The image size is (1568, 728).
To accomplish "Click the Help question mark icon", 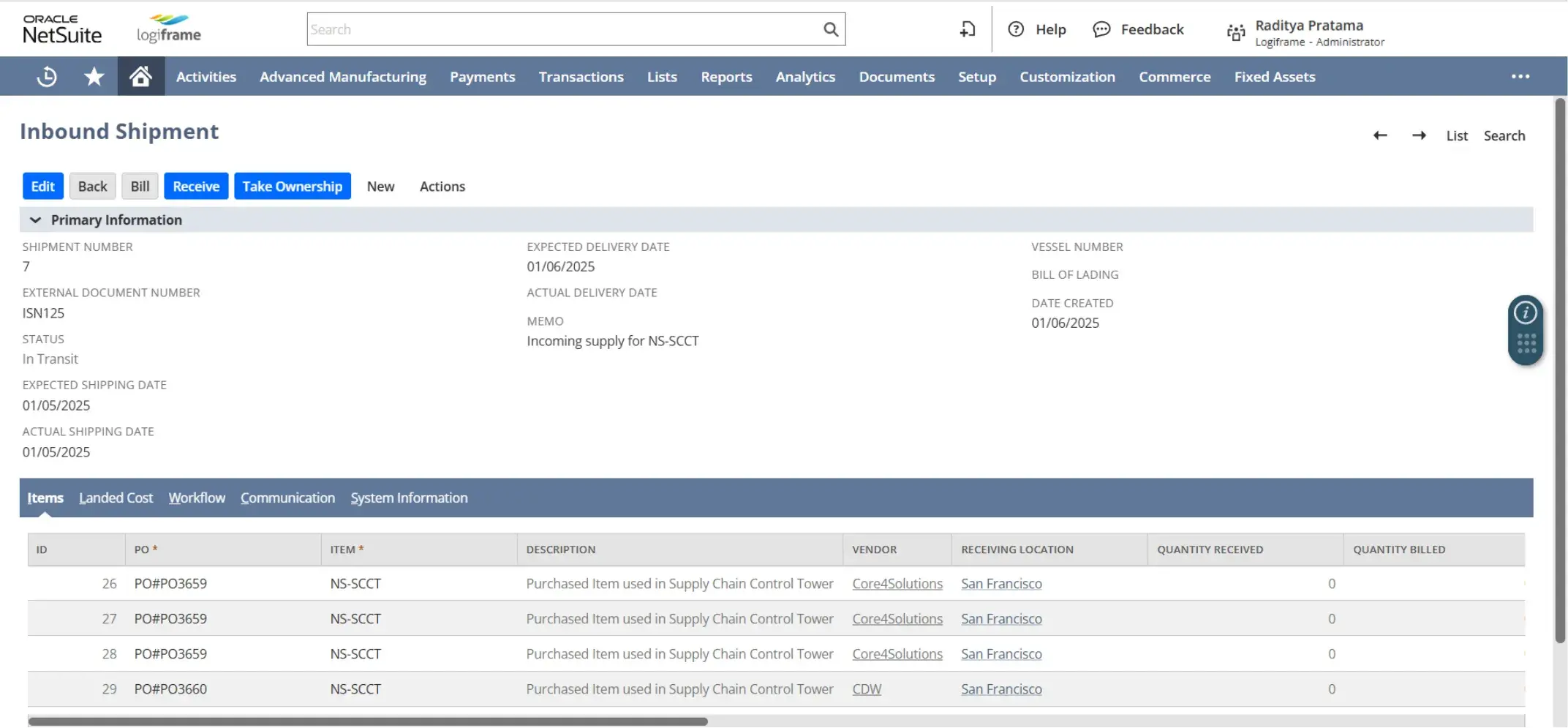I will point(1017,29).
